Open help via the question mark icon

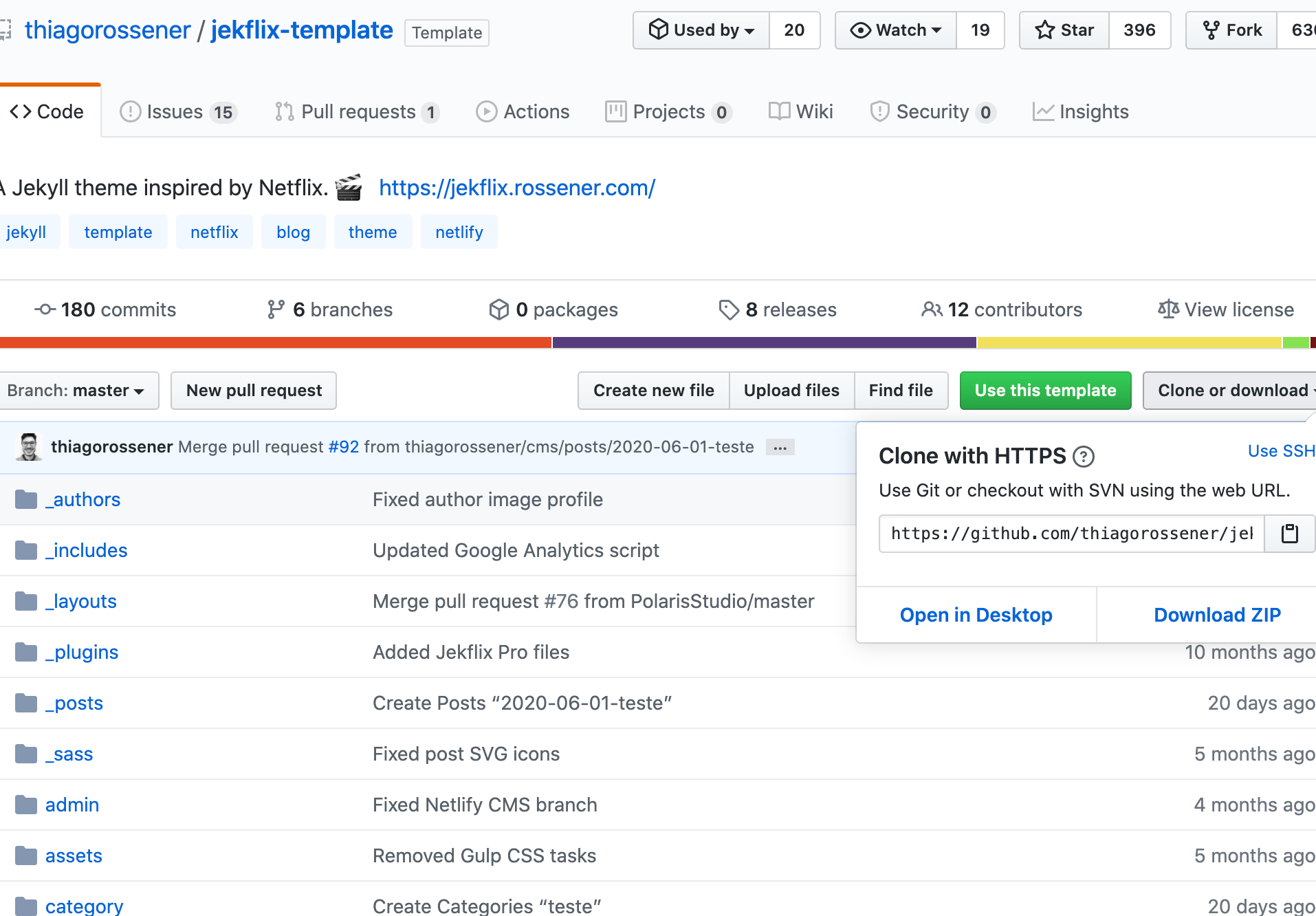pos(1084,457)
